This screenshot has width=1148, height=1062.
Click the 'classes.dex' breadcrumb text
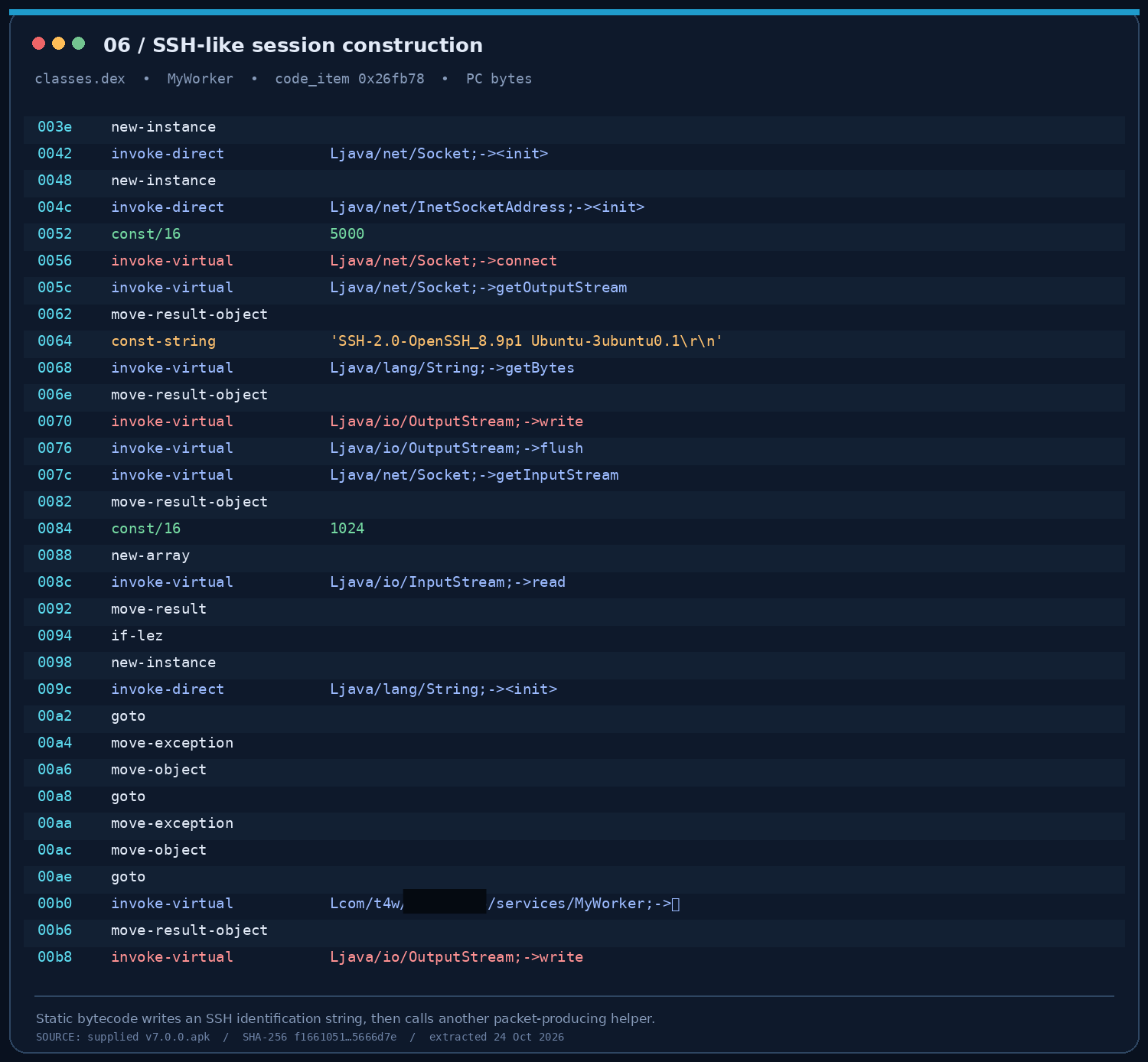coord(80,79)
